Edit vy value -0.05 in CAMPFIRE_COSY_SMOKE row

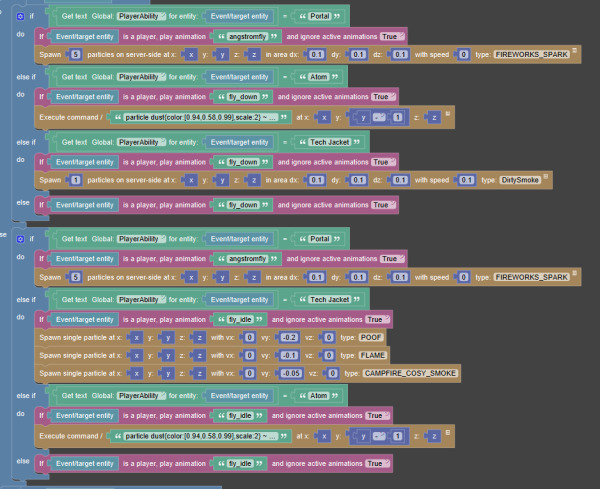pyautogui.click(x=291, y=373)
